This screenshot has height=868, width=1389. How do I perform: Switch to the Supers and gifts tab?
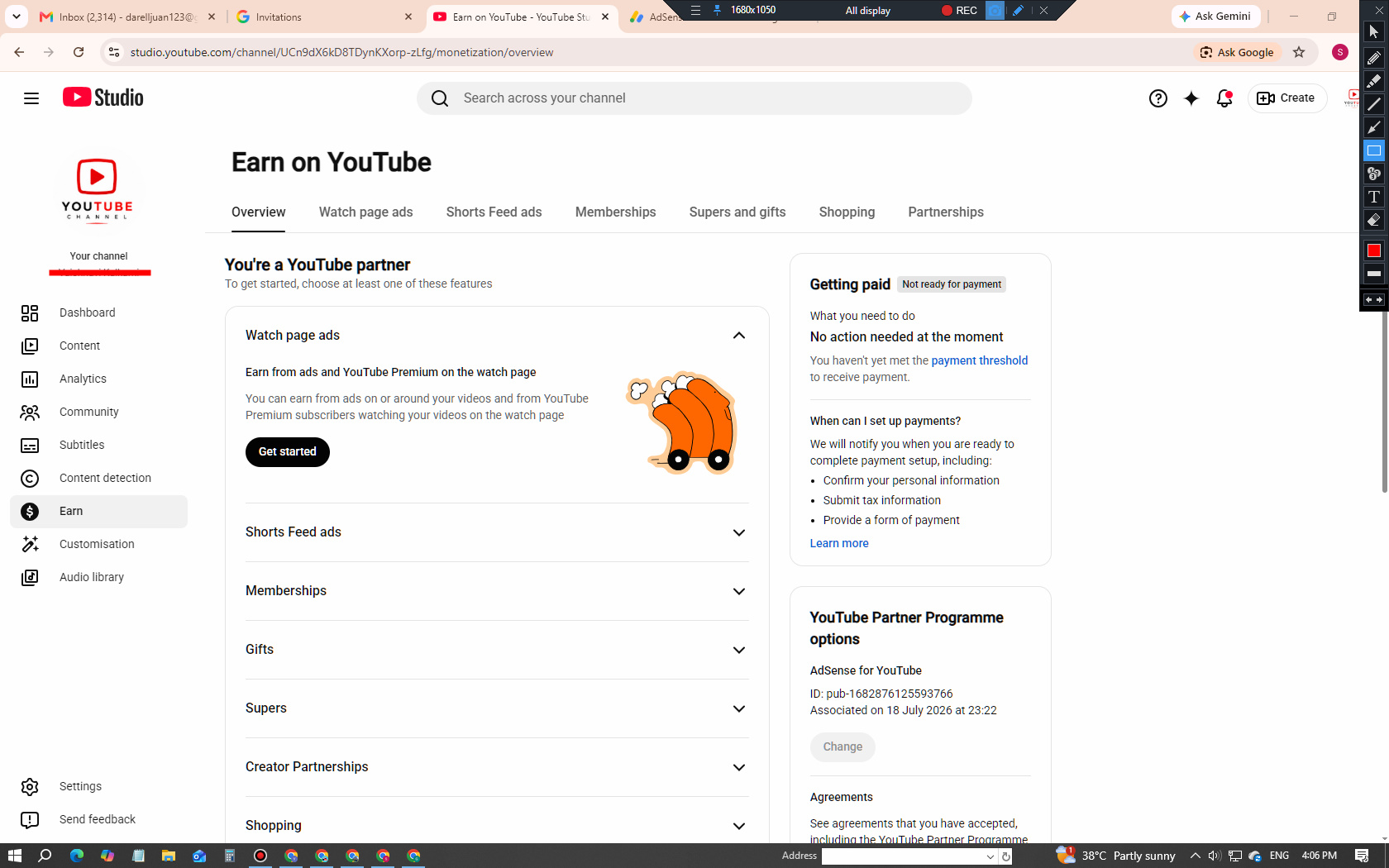click(737, 212)
